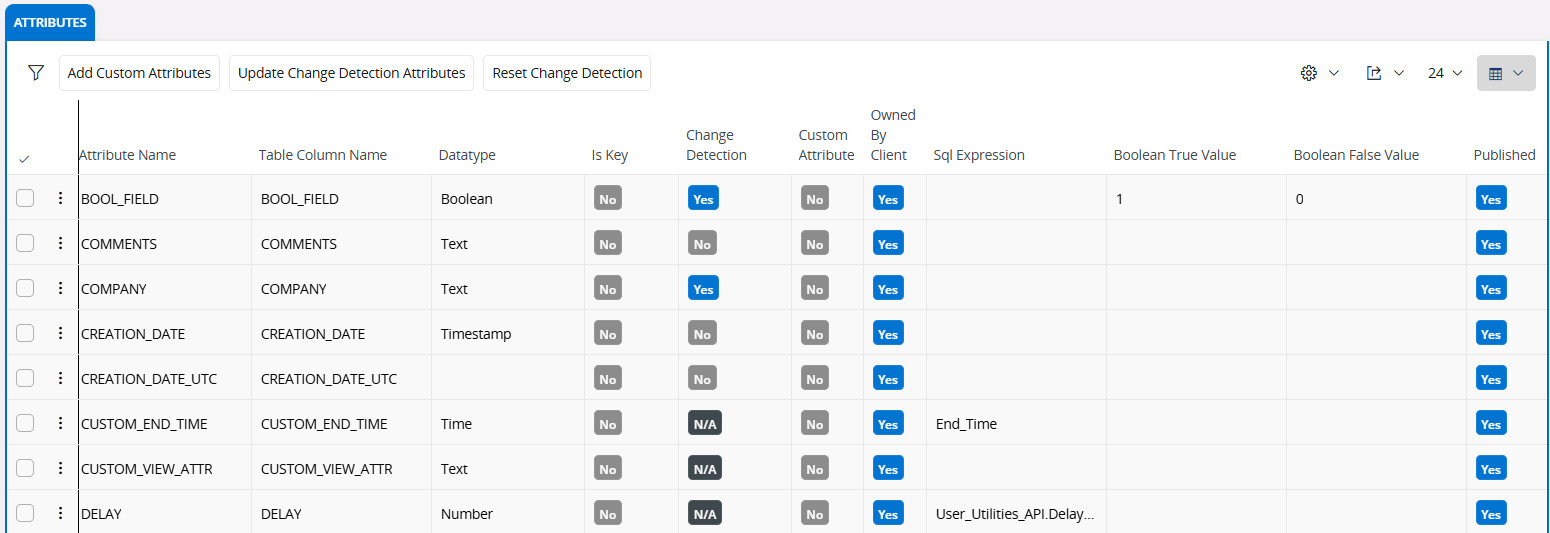This screenshot has height=533, width=1550.
Task: Switch to the ATTRIBUTES tab
Action: [x=50, y=22]
